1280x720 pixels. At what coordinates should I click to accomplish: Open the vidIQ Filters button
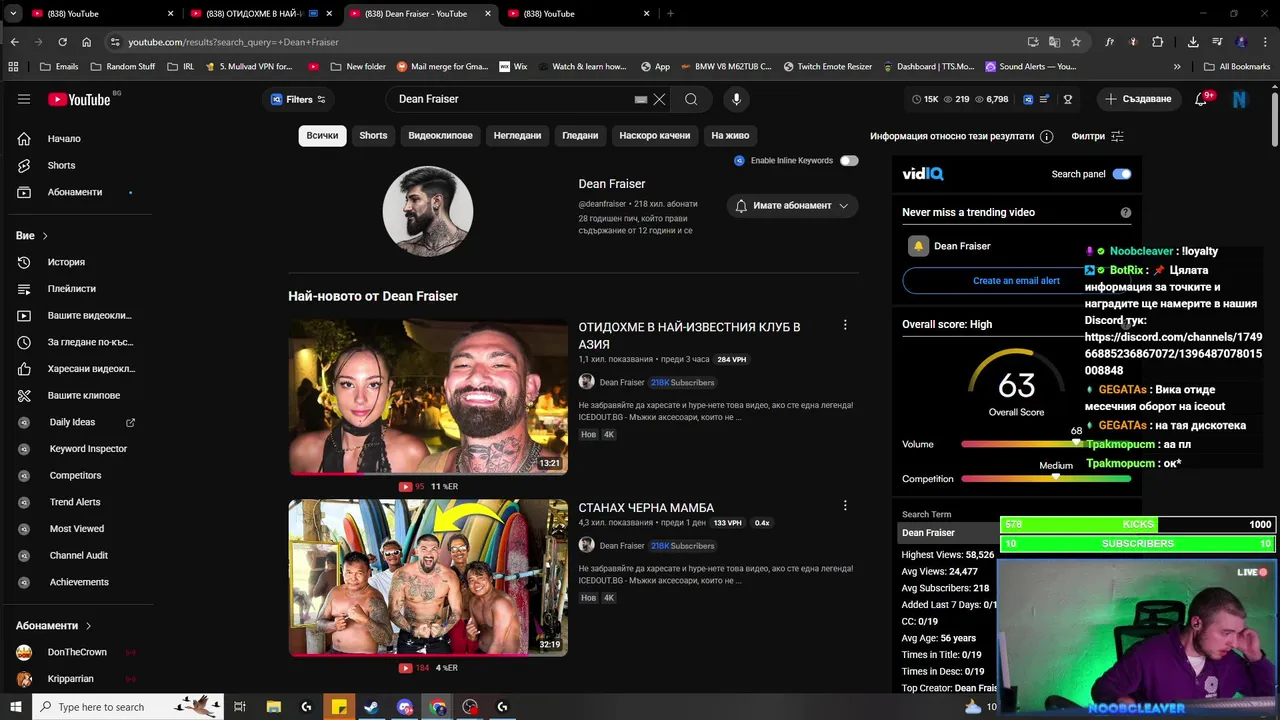tap(299, 99)
